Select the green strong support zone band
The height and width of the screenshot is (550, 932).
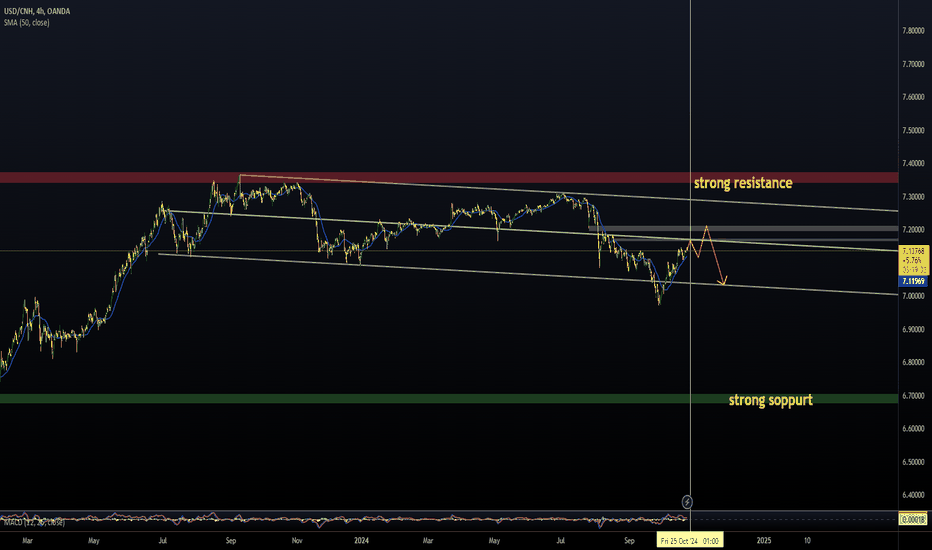click(x=449, y=398)
